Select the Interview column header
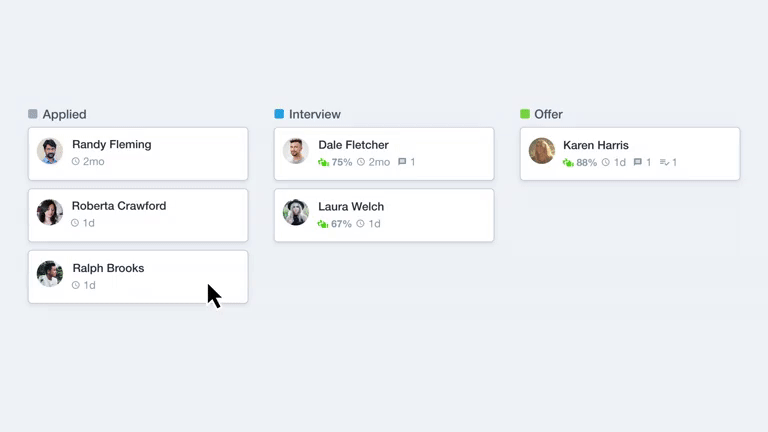Image resolution: width=768 pixels, height=432 pixels. 314,114
